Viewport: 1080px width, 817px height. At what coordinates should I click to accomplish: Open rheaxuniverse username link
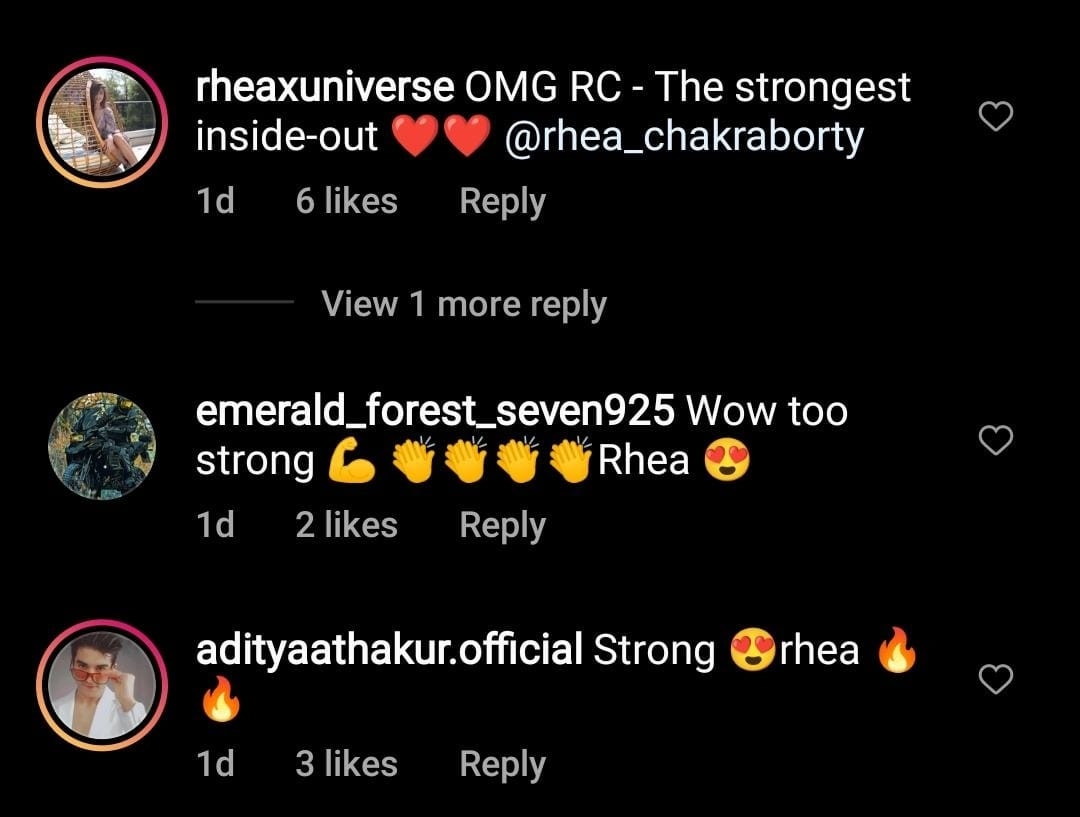324,87
